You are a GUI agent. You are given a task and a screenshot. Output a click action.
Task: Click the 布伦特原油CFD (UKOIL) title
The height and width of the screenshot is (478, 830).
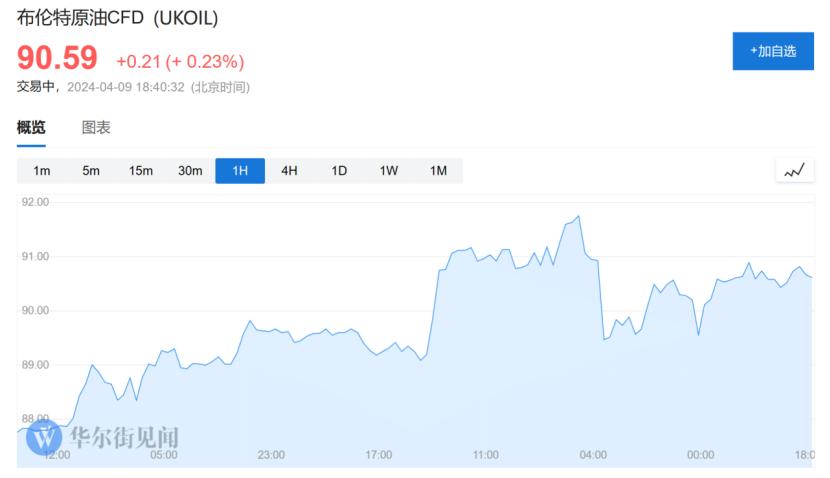(x=117, y=19)
